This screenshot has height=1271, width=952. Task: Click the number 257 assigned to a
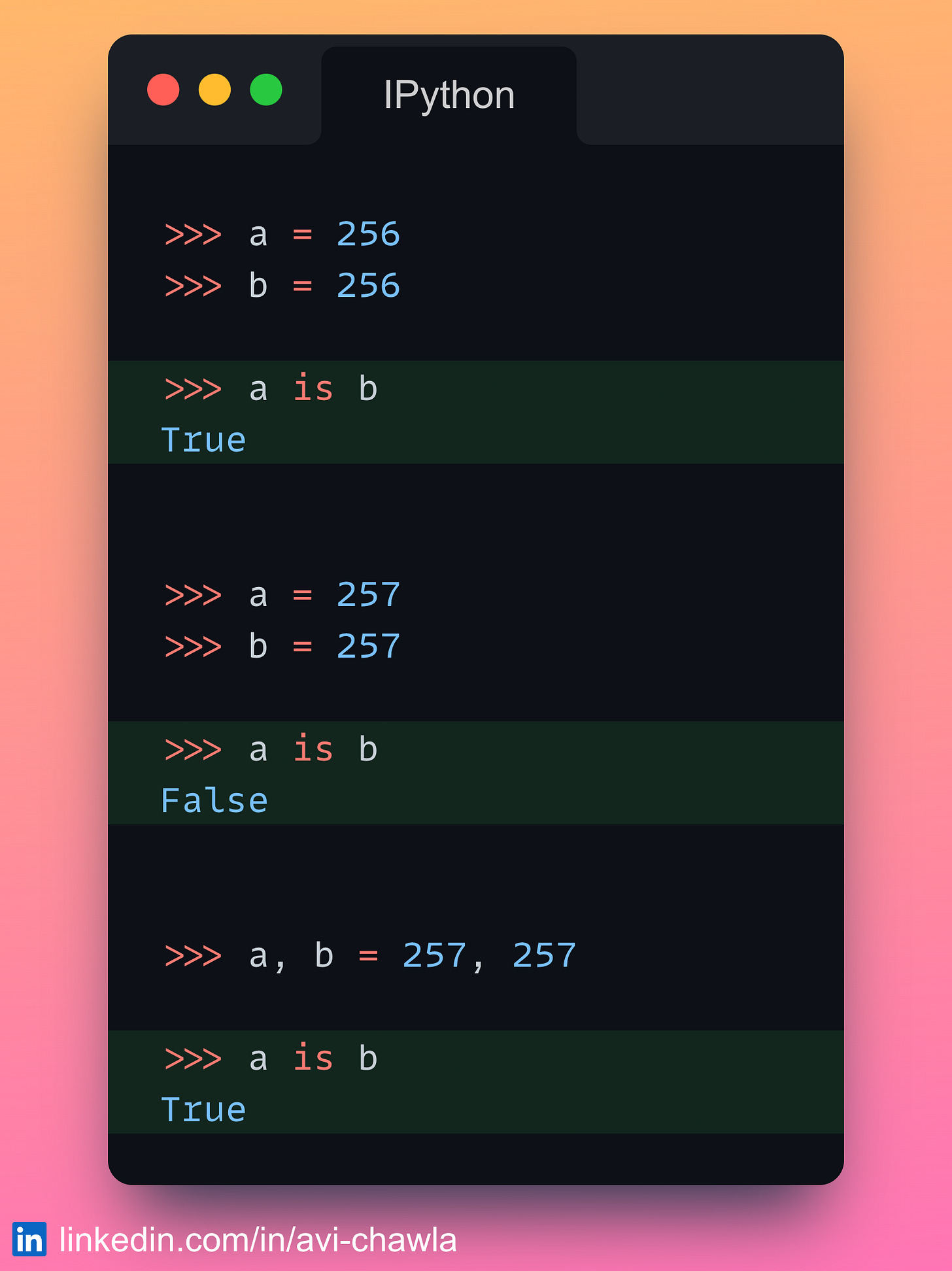(368, 595)
